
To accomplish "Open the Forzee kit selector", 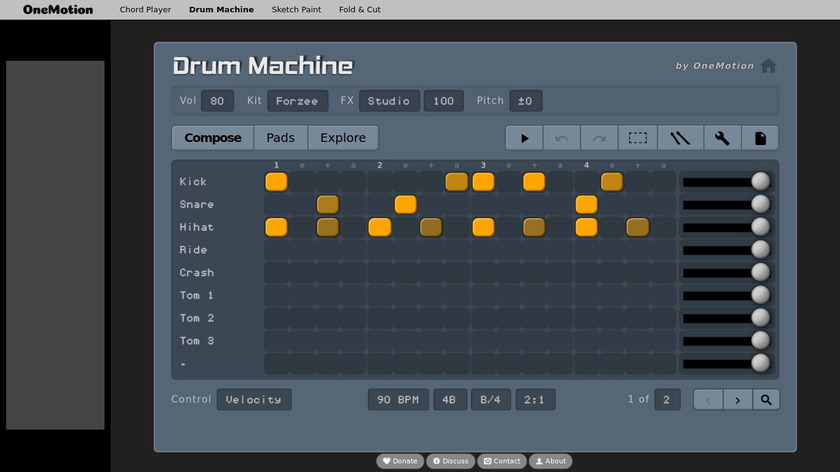I will (297, 101).
